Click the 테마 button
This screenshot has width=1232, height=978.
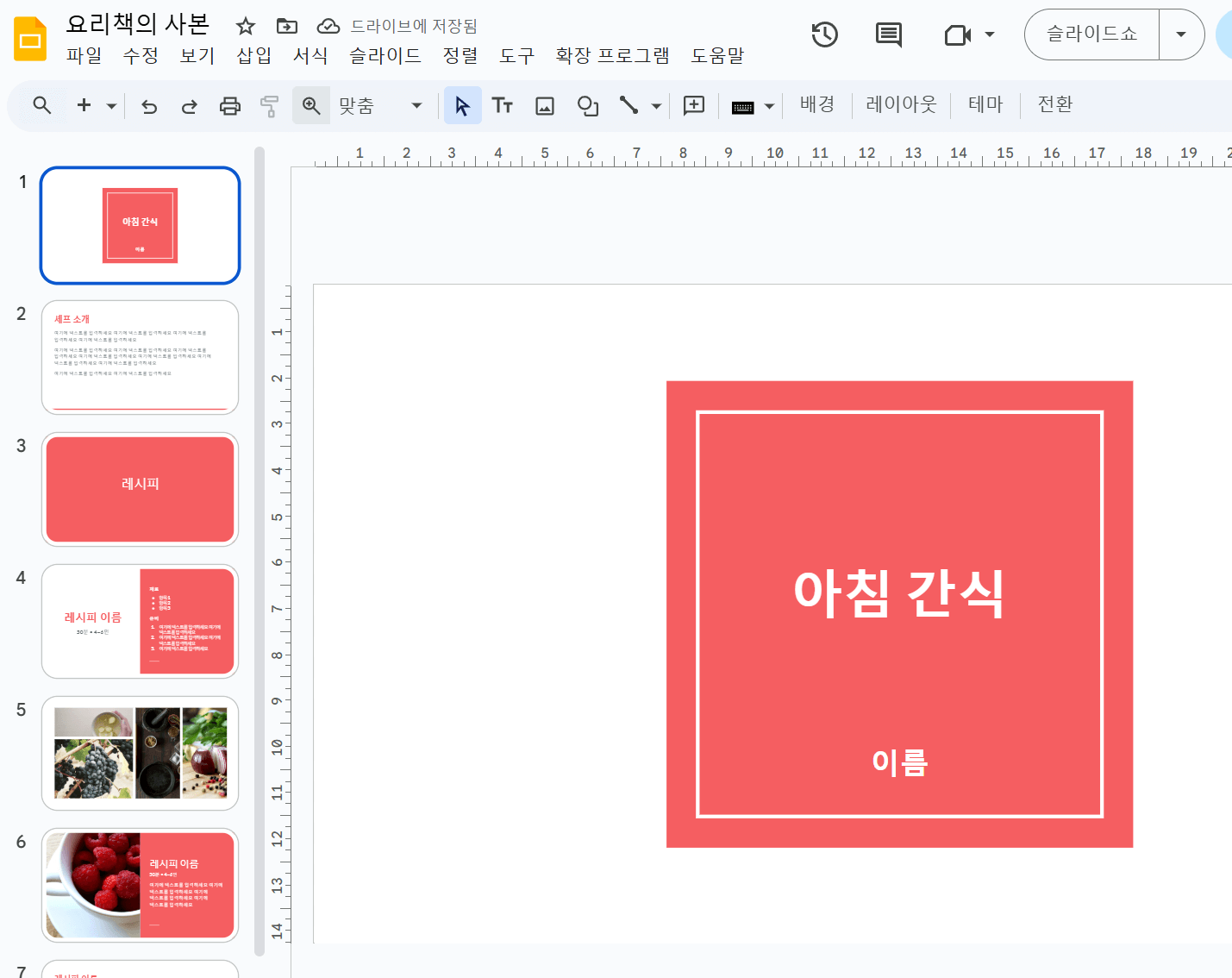[985, 104]
